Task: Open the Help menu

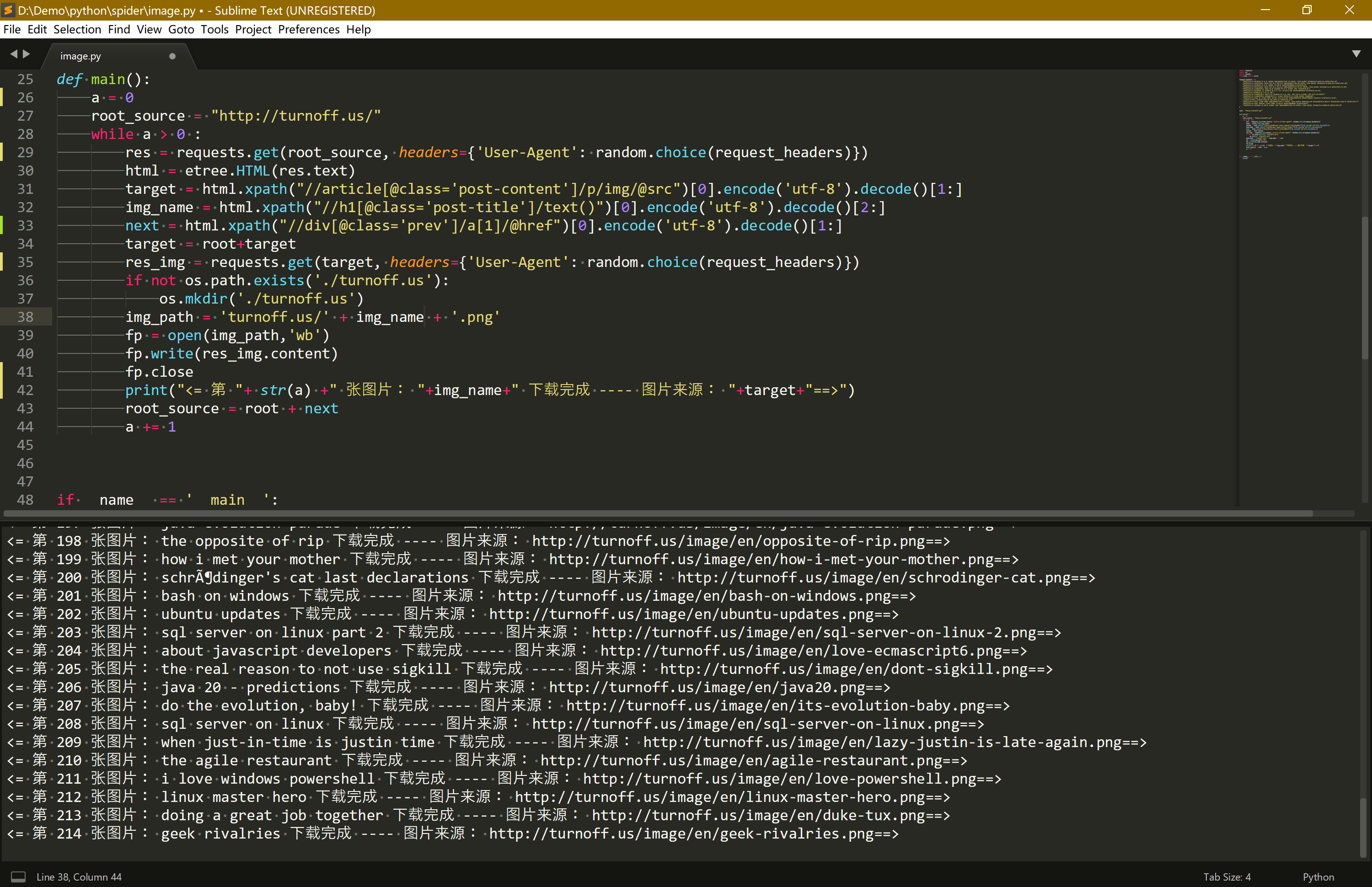Action: (358, 29)
